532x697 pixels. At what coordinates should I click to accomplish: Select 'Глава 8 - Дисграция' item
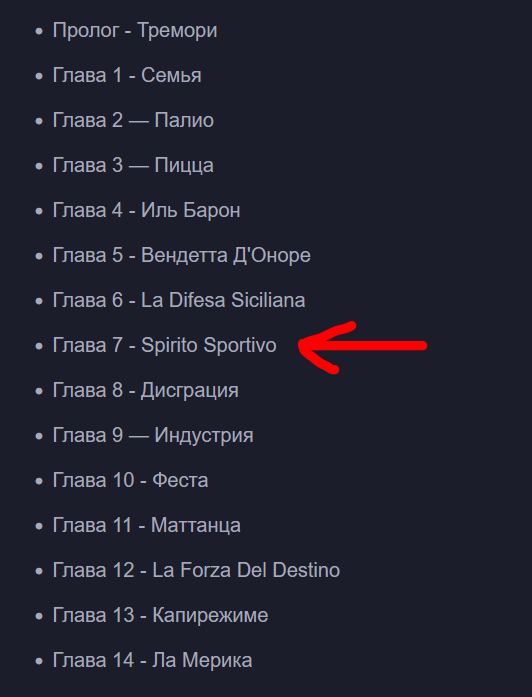pyautogui.click(x=145, y=390)
